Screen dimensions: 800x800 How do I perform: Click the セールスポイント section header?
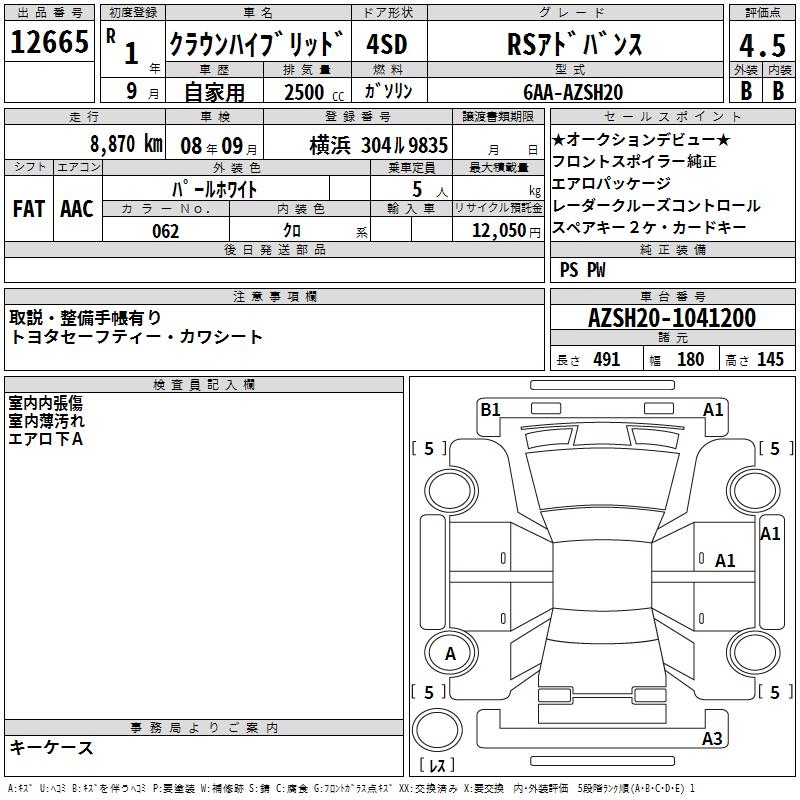(672, 116)
